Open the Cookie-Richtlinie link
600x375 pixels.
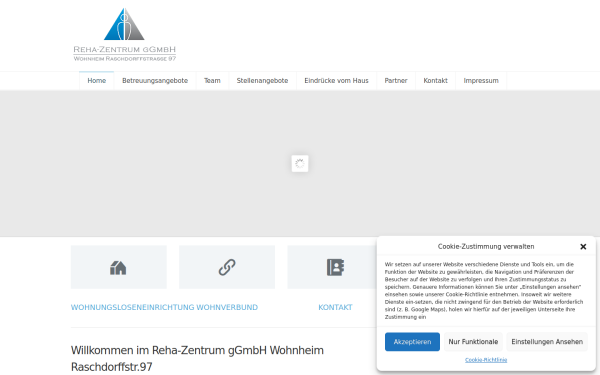[486, 360]
